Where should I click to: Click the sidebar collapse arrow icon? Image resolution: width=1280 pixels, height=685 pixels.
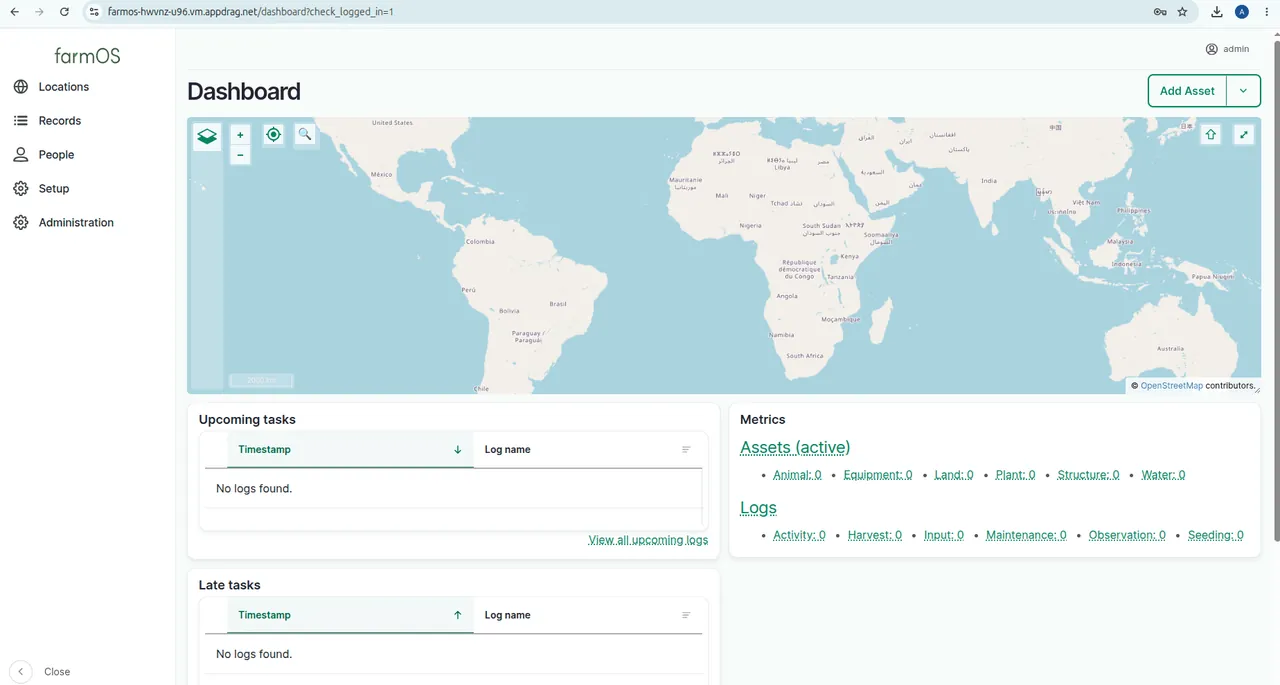pos(21,672)
